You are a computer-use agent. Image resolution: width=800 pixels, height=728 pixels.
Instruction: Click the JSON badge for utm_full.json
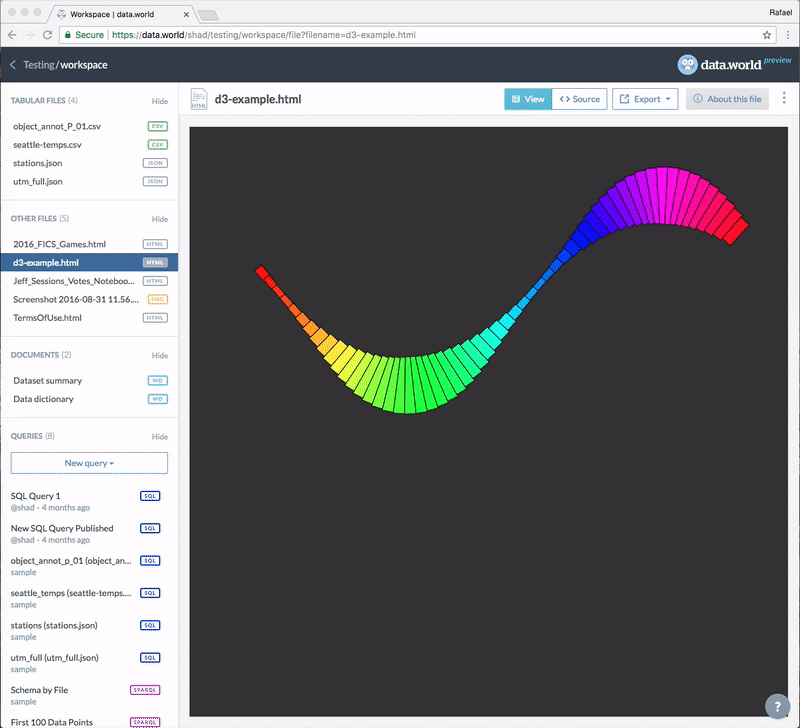tap(155, 182)
